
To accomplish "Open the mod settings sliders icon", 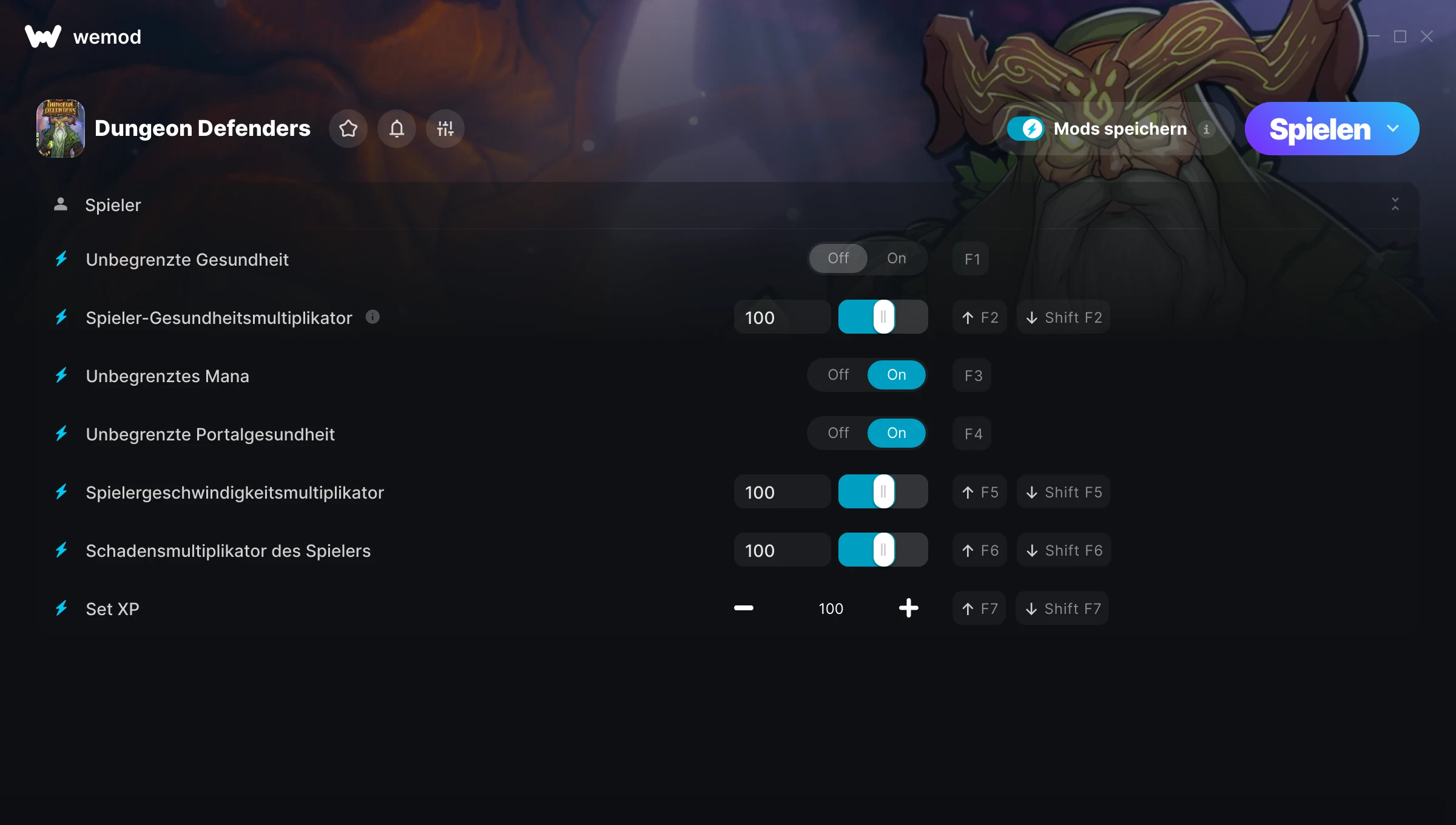I will click(445, 129).
